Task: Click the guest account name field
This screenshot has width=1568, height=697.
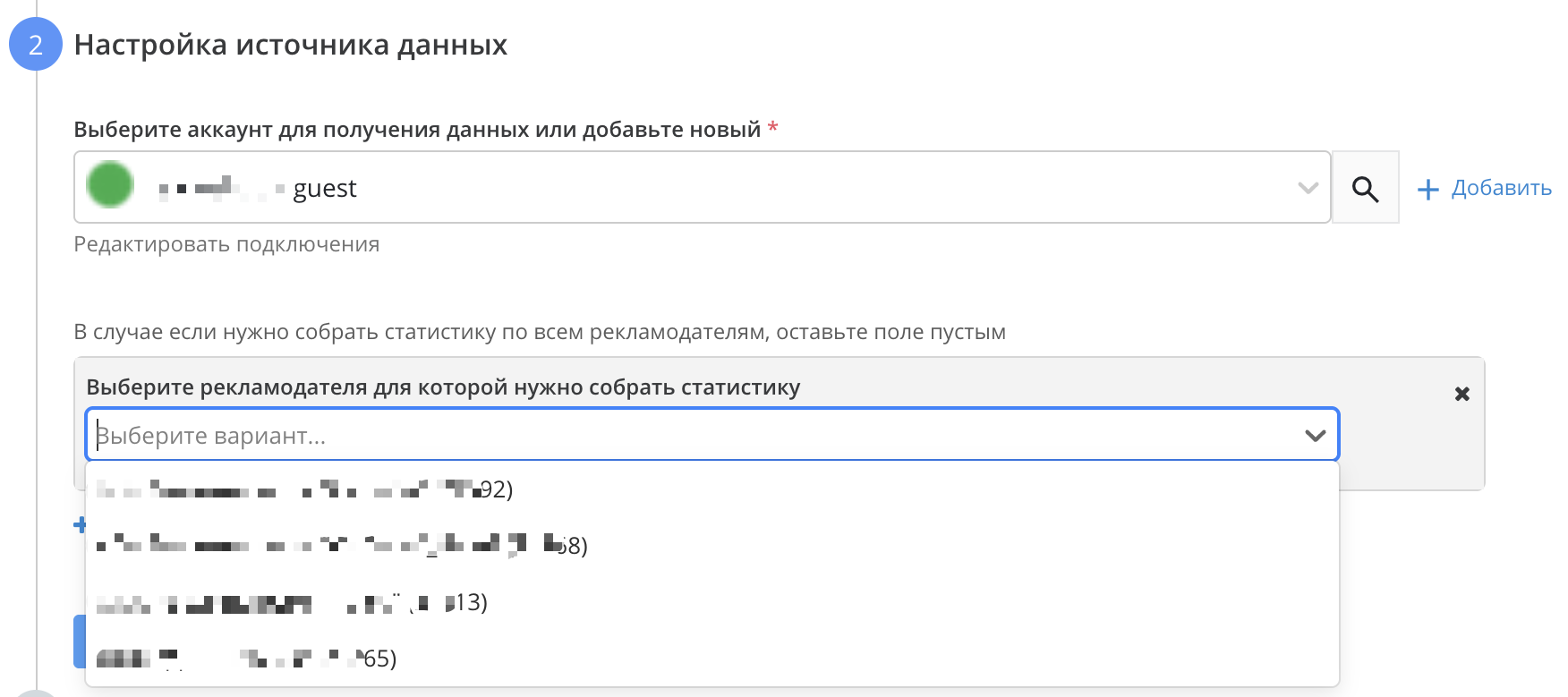Action: click(703, 187)
